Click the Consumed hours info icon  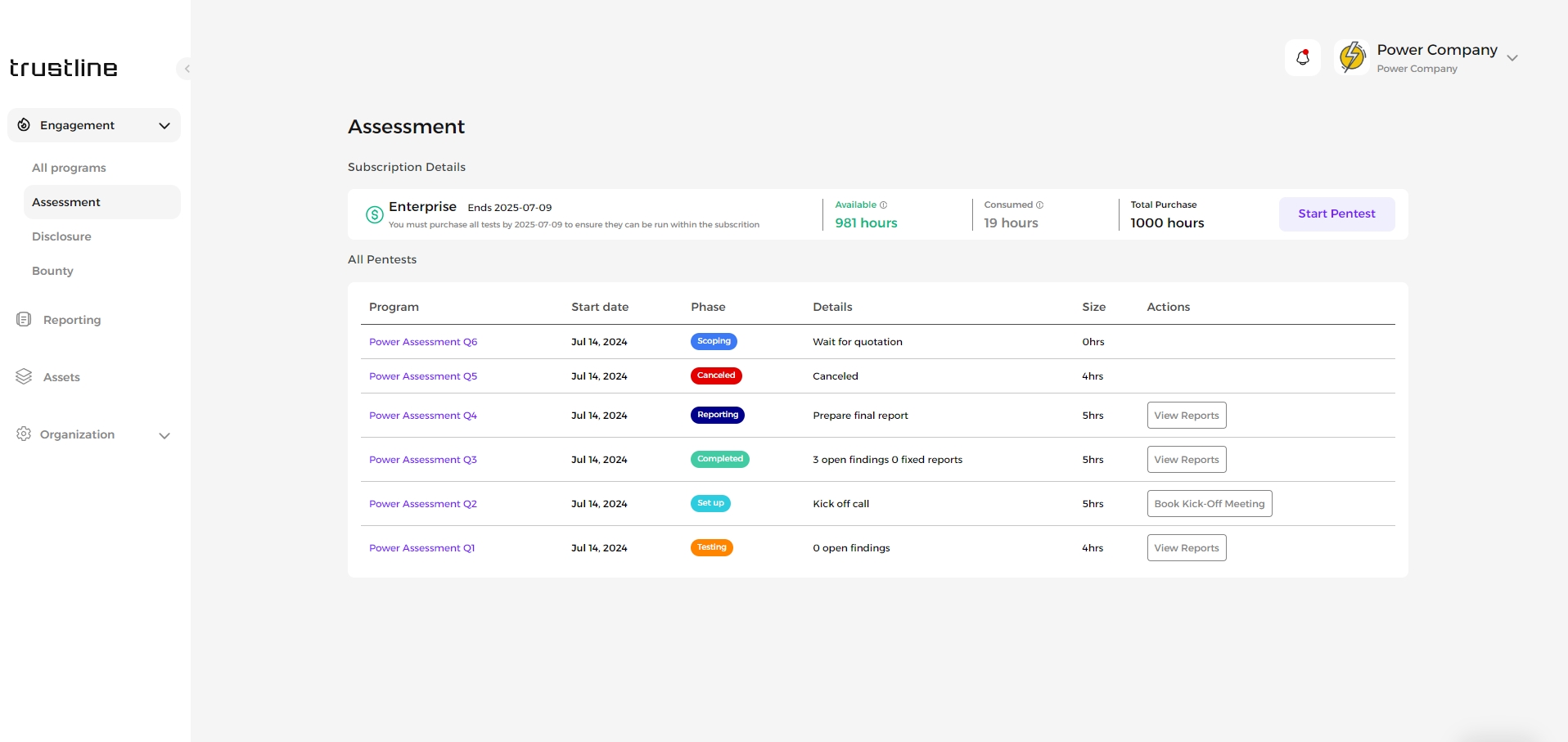[x=1039, y=205]
